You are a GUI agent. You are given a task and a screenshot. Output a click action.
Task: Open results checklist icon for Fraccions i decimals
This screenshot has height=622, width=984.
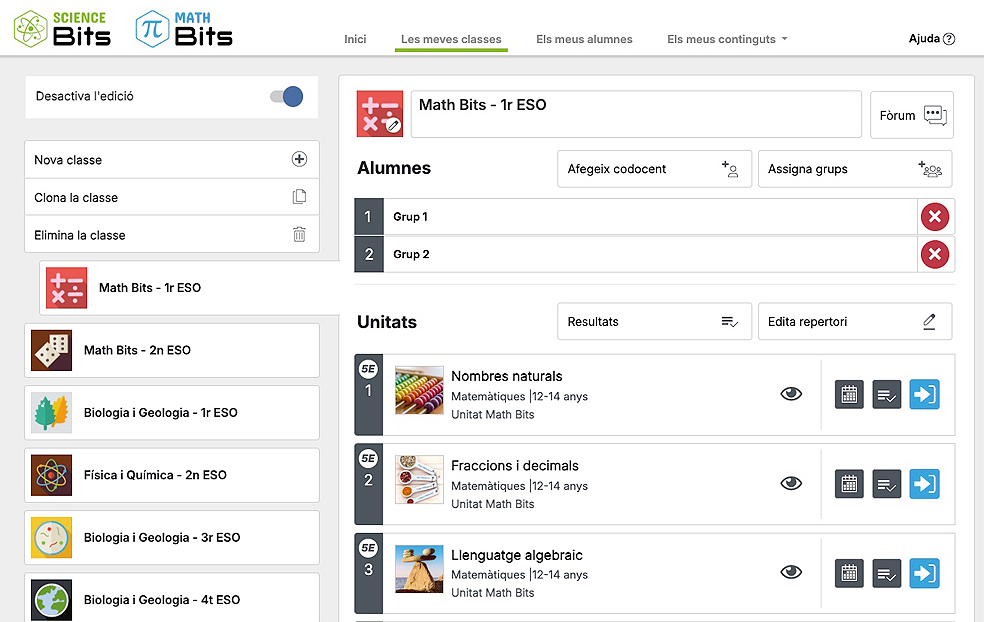(886, 484)
